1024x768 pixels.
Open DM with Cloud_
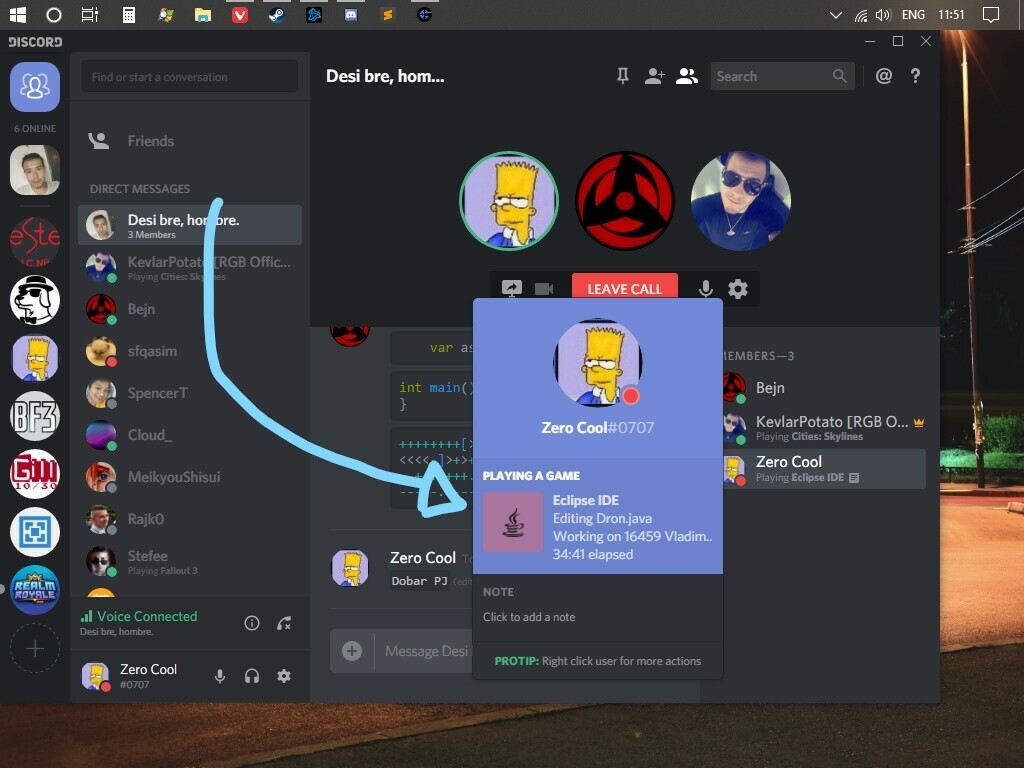[189, 435]
